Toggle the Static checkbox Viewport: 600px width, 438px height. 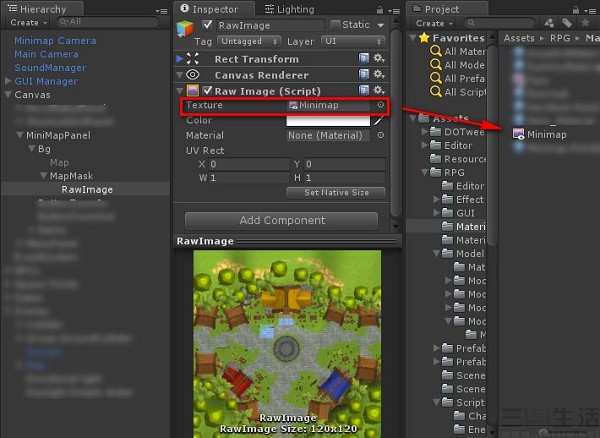click(335, 25)
